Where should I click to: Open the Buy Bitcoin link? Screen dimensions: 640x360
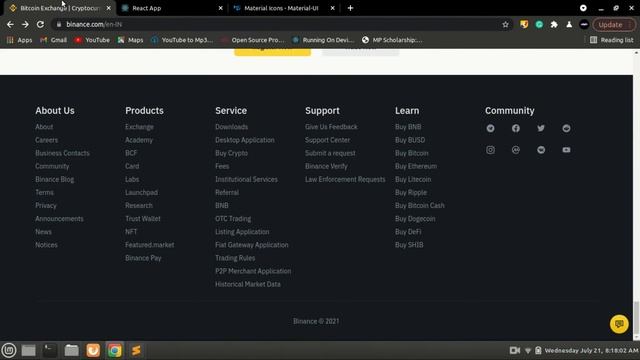411,153
